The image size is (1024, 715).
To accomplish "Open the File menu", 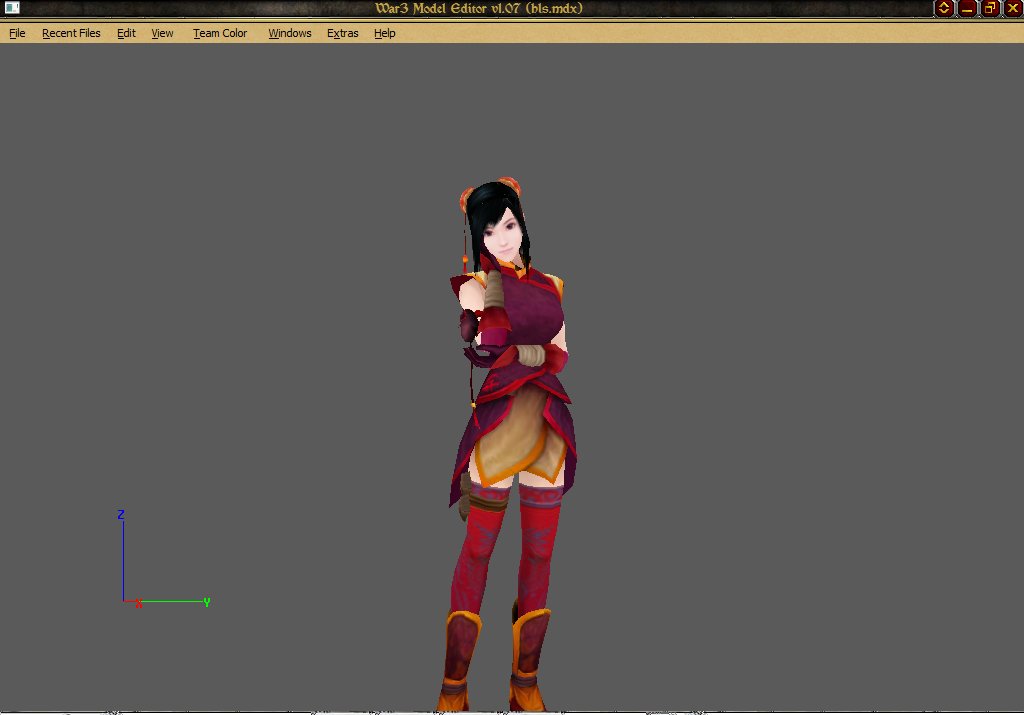I will coord(17,33).
